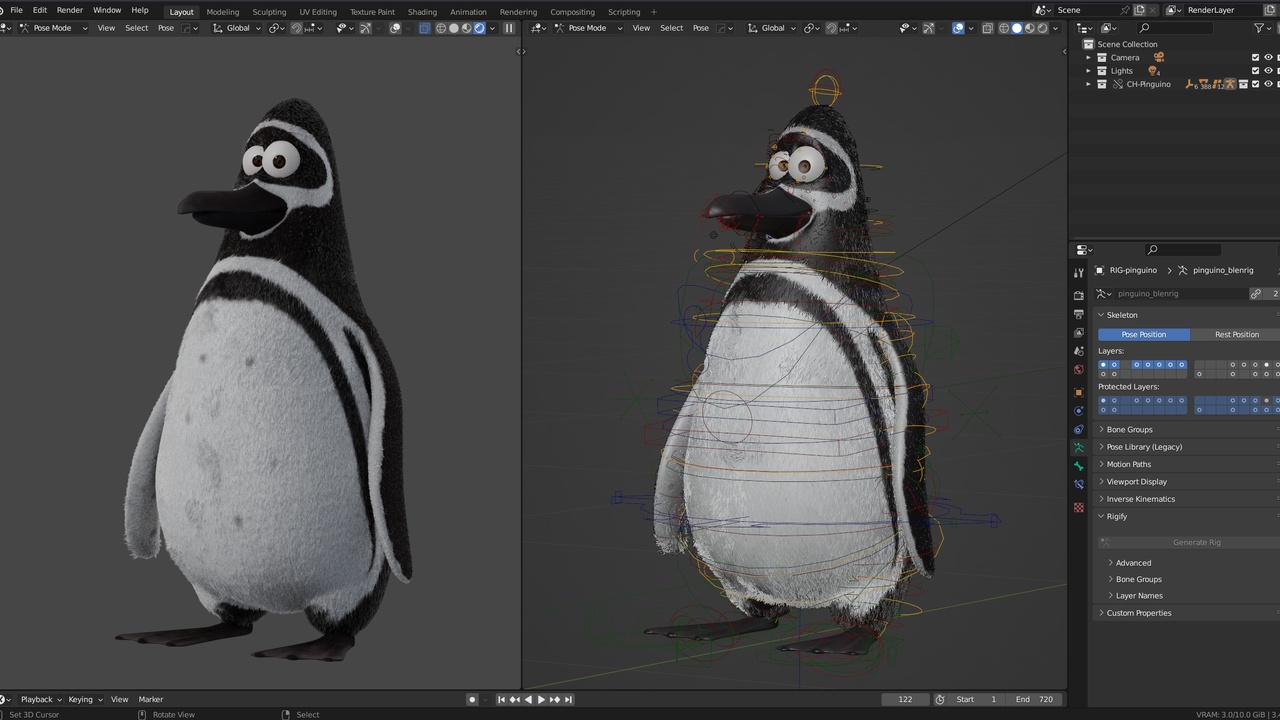Select Rendered viewport shading sphere in the header
The width and height of the screenshot is (1280, 720).
point(1041,28)
